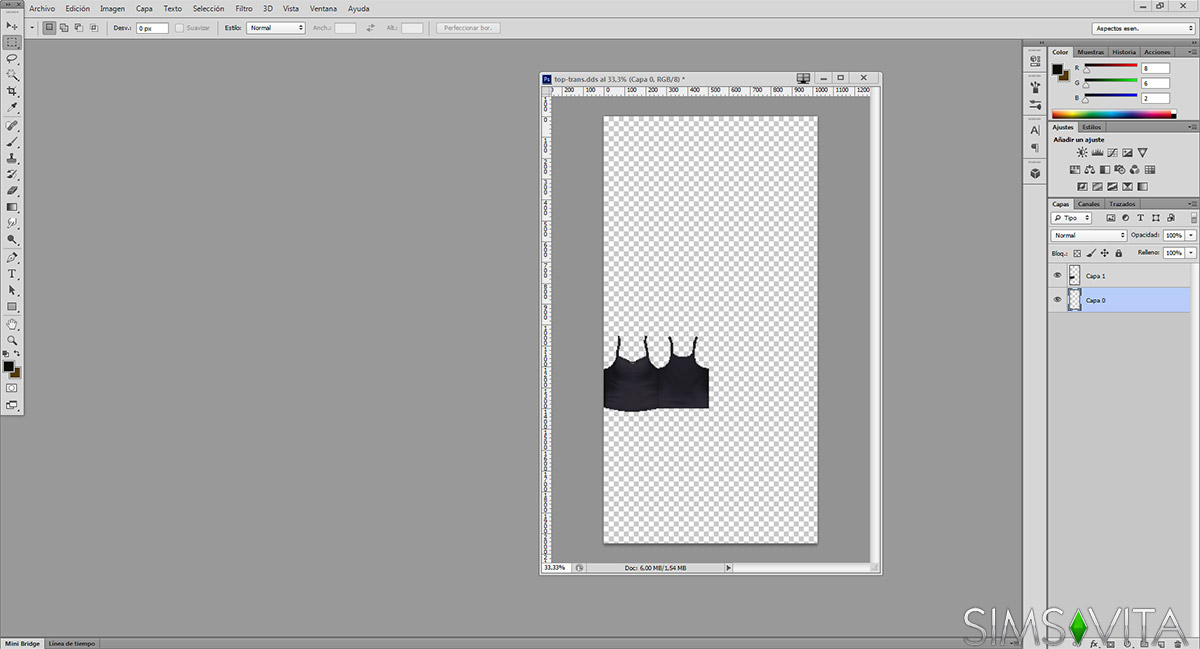Select the Lasso tool

[x=12, y=59]
